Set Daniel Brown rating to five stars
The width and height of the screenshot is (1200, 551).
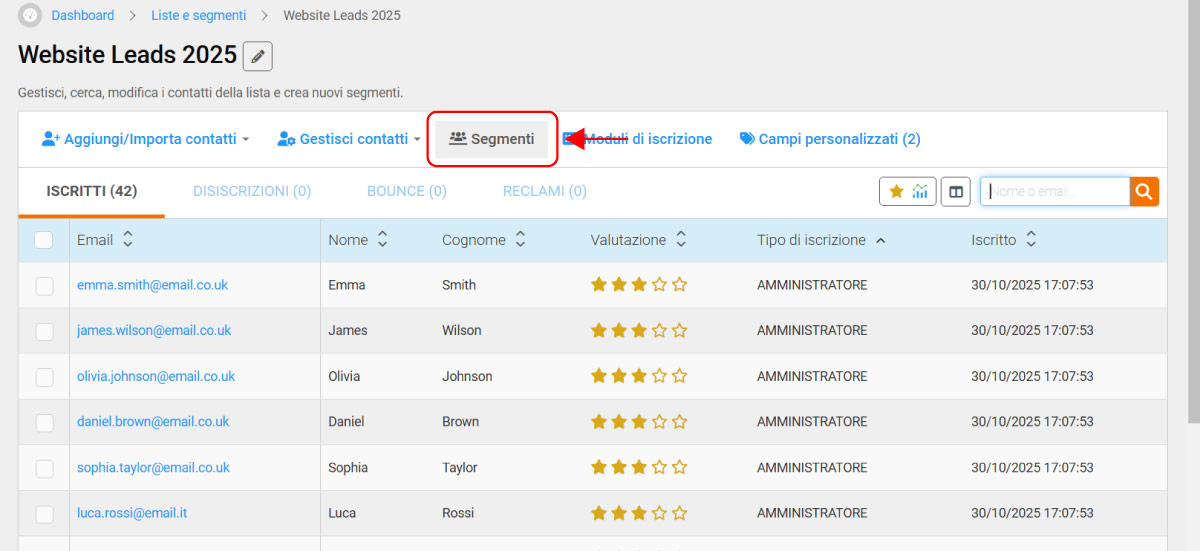click(679, 422)
